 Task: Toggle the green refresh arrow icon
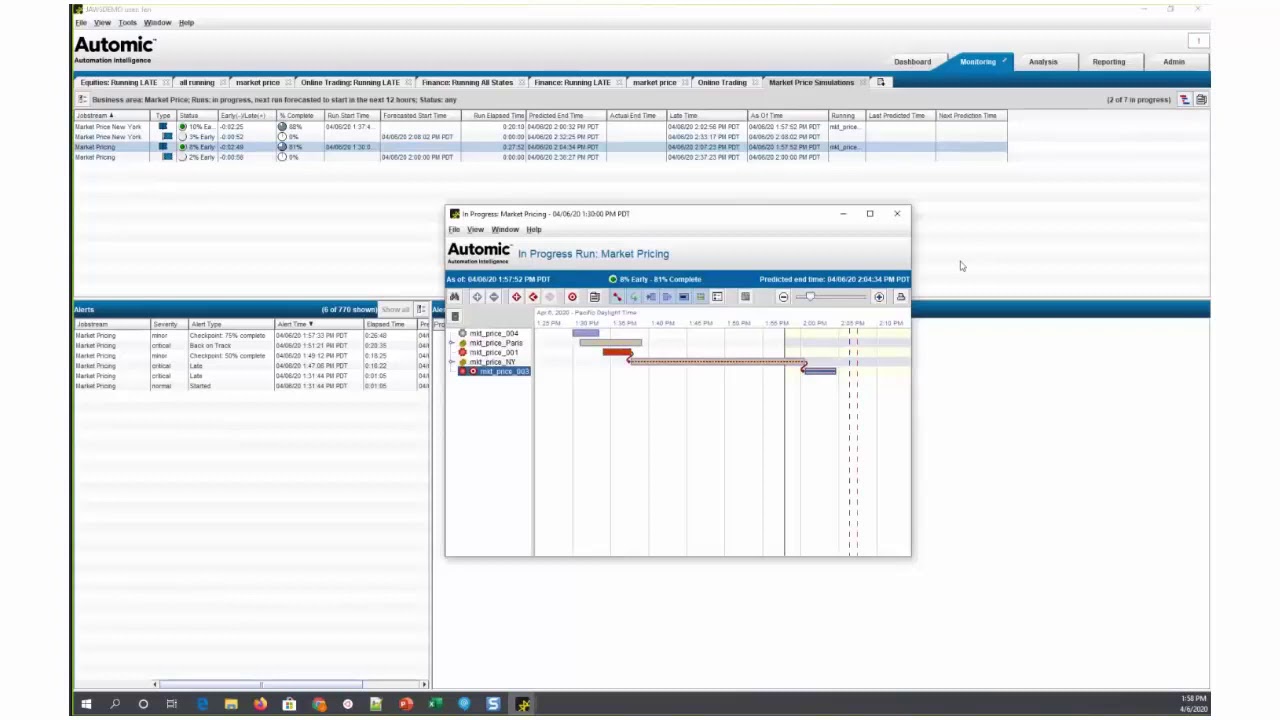(633, 297)
